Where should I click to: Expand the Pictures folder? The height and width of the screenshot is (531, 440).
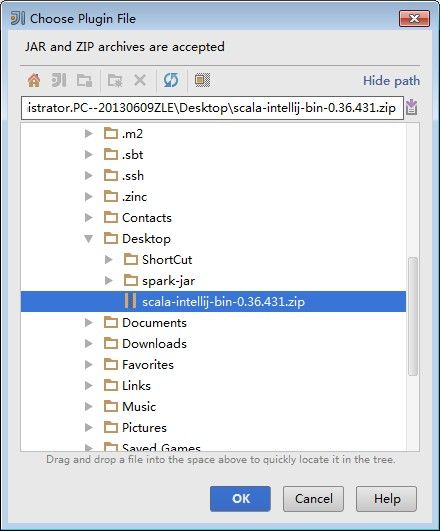click(89, 427)
